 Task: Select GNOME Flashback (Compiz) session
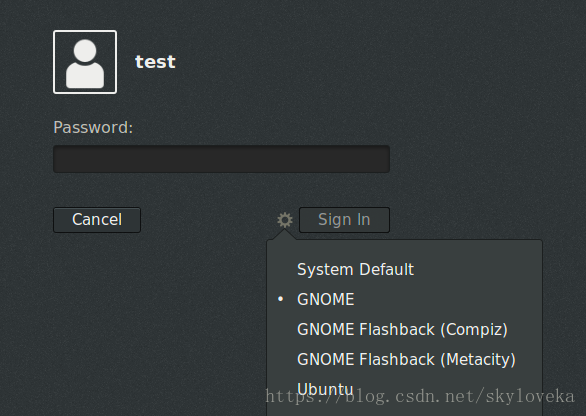point(403,330)
